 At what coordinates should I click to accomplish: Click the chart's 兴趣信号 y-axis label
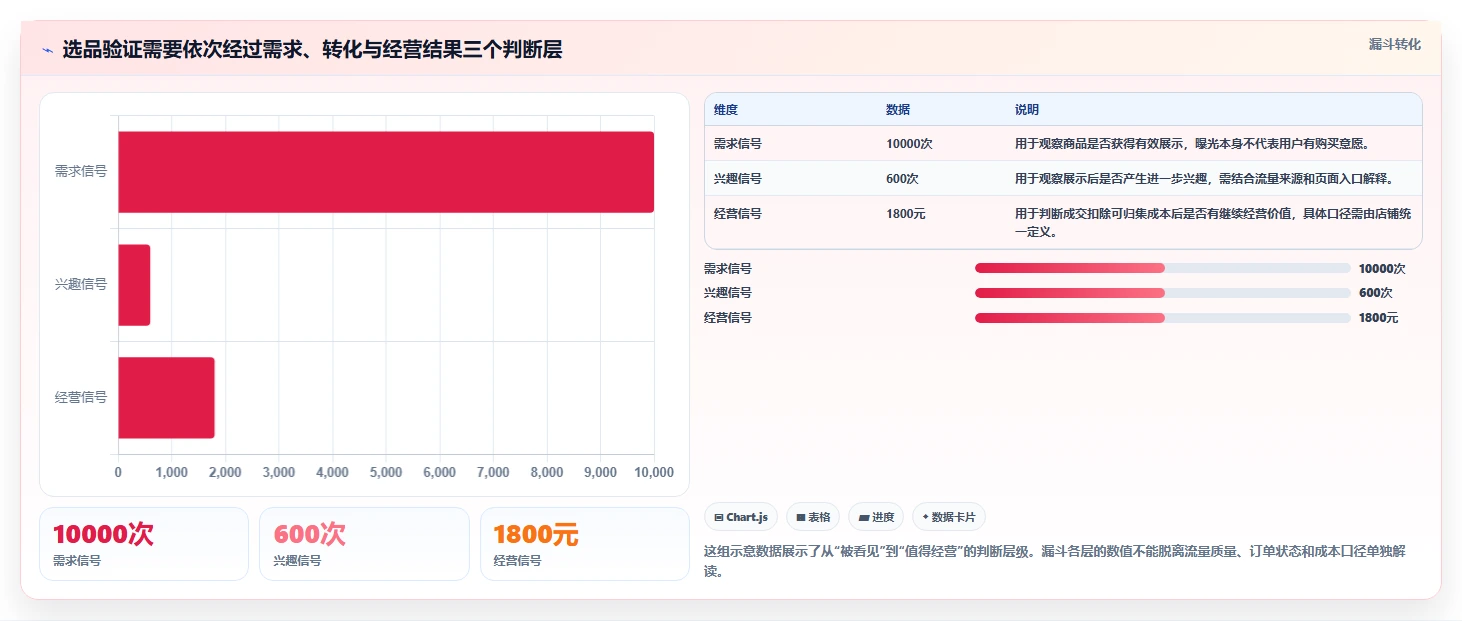coord(81,285)
